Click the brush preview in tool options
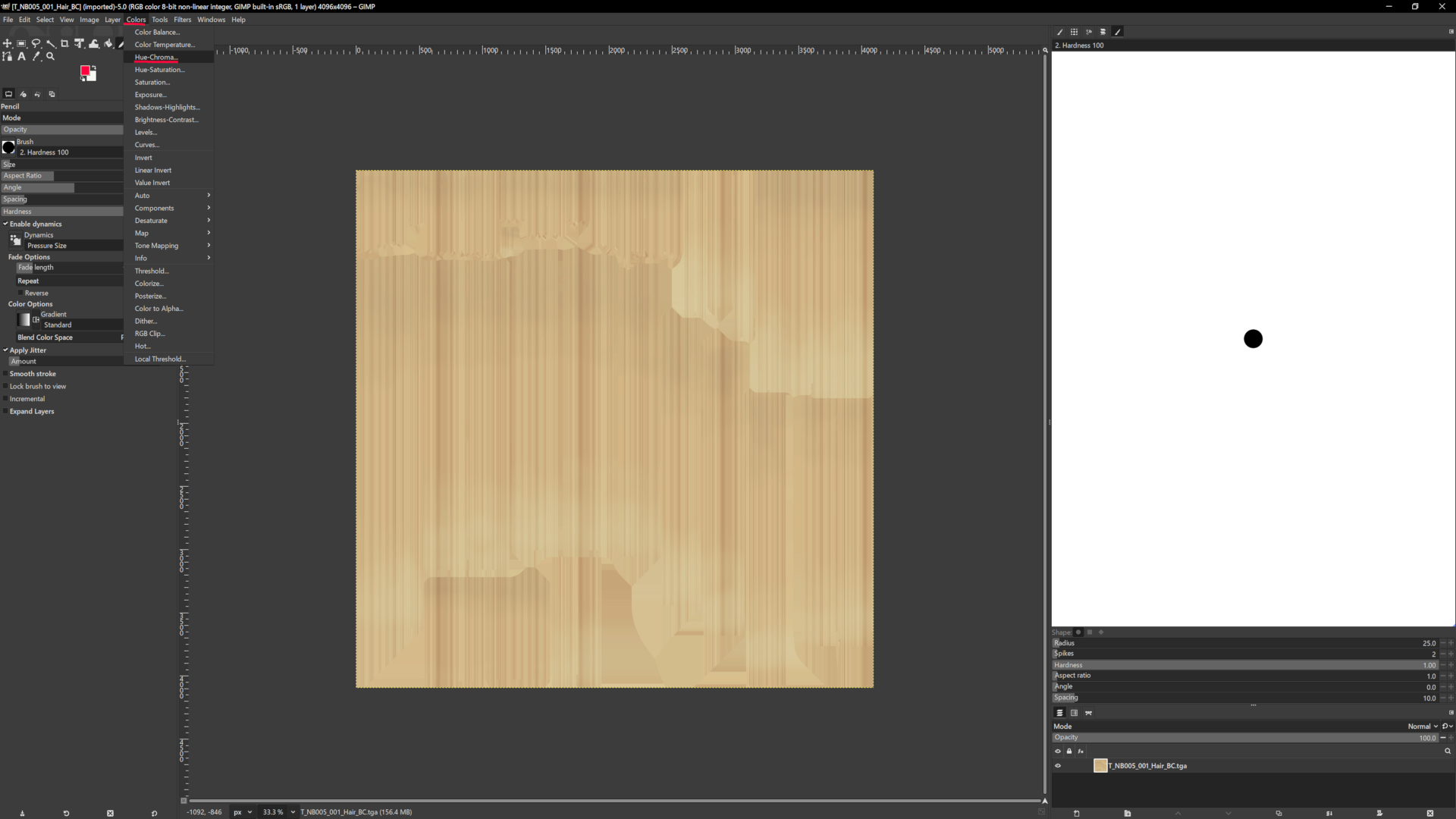The image size is (1456, 819). [x=8, y=147]
